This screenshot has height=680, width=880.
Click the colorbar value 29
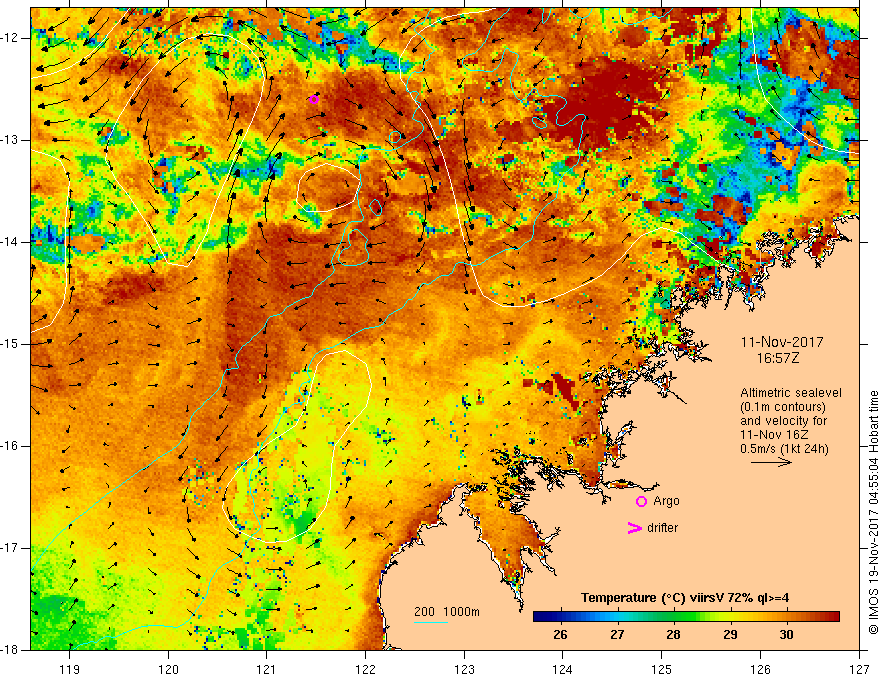[x=730, y=635]
